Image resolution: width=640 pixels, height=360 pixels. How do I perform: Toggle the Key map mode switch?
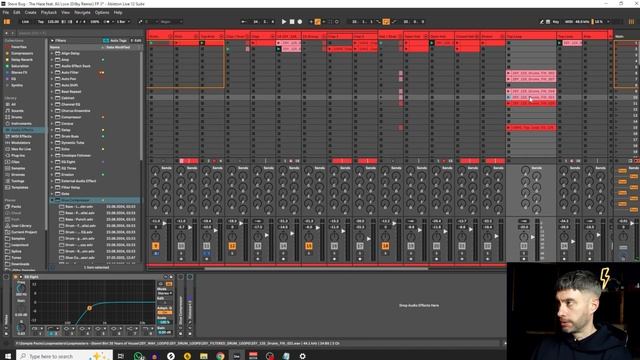pos(556,22)
